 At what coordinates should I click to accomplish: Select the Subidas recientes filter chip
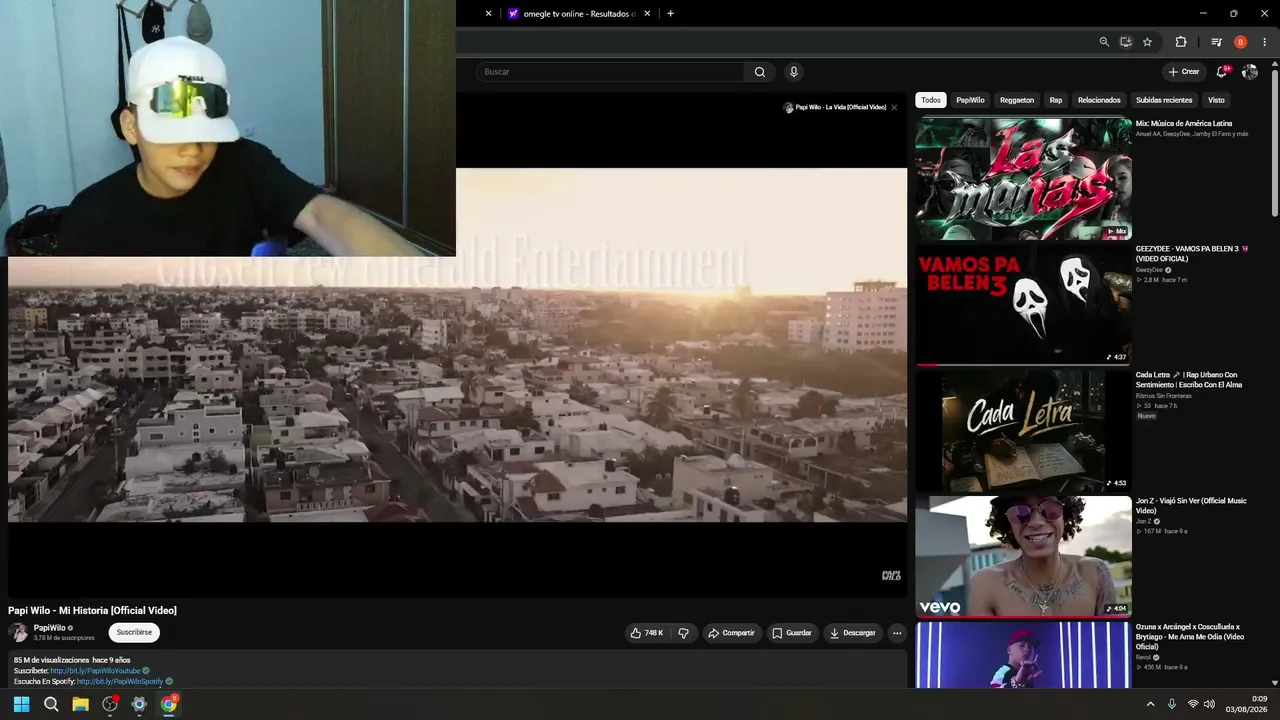point(1164,100)
